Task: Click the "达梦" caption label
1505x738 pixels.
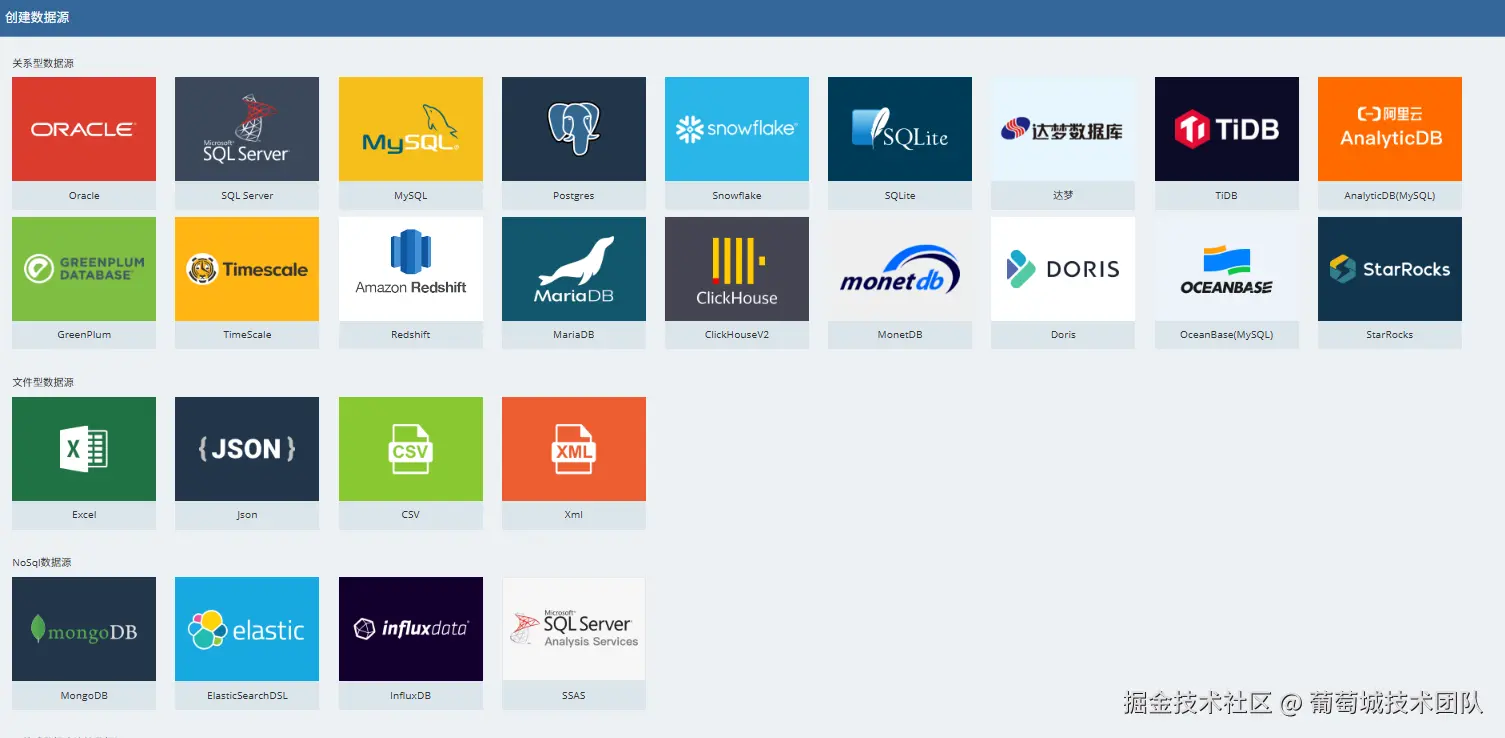Action: point(1063,196)
